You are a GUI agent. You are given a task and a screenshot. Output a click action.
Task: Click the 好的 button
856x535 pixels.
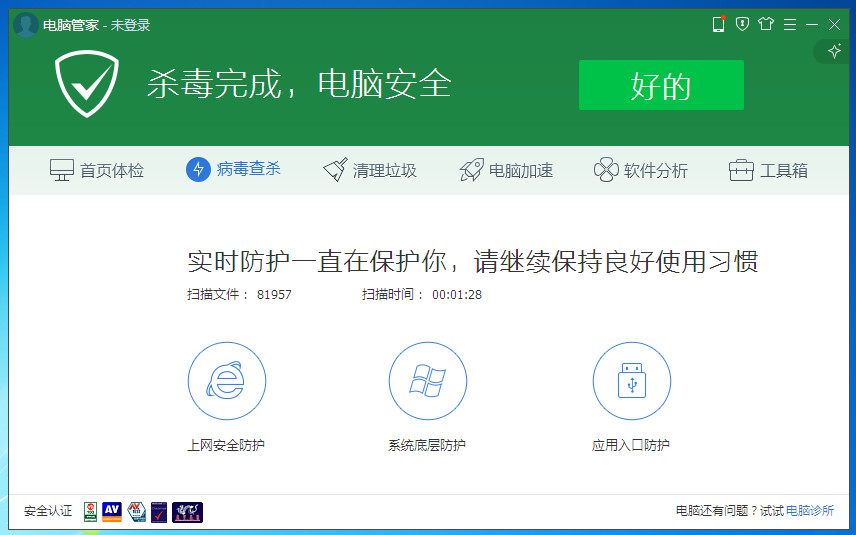(x=661, y=85)
